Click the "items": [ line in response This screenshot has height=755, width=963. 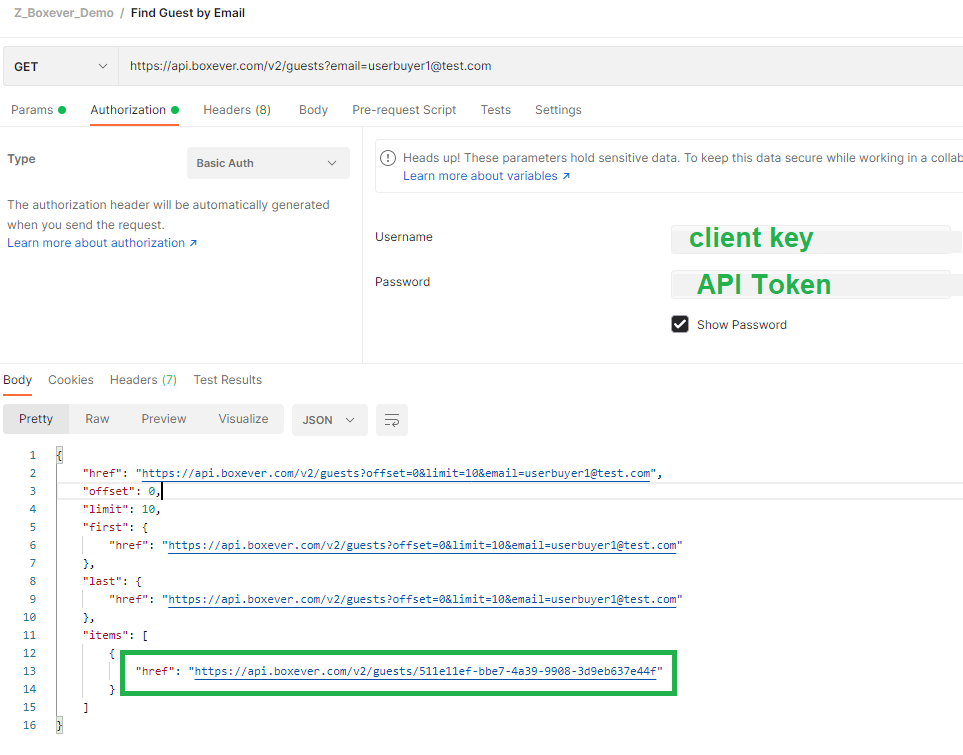tap(115, 635)
